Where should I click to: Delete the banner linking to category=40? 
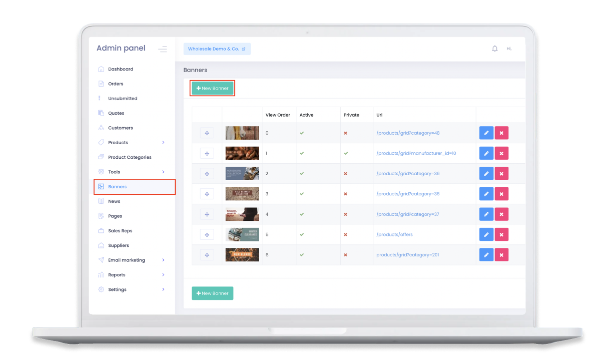(501, 133)
